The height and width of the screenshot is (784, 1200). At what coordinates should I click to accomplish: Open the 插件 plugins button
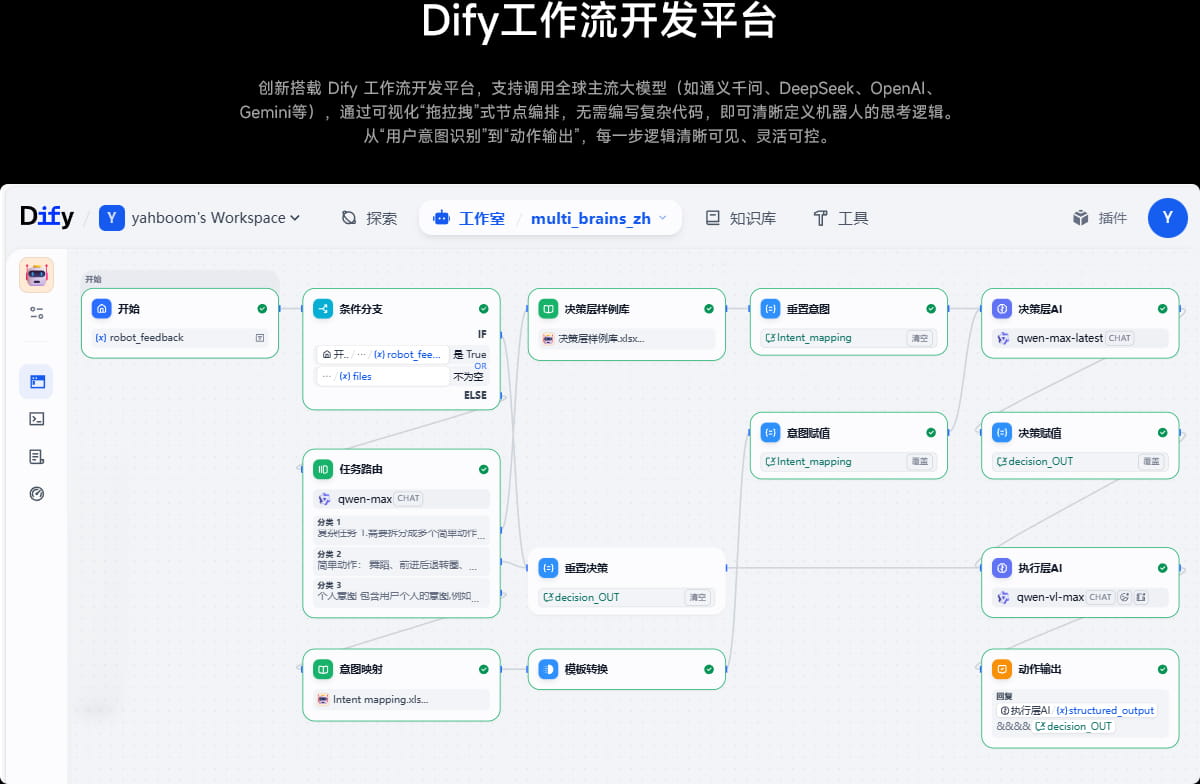[x=1099, y=218]
